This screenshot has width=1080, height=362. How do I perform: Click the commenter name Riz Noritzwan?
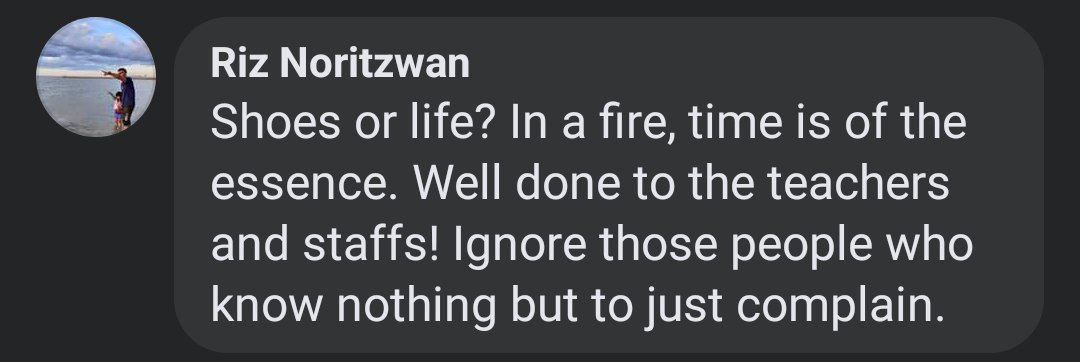pos(340,63)
